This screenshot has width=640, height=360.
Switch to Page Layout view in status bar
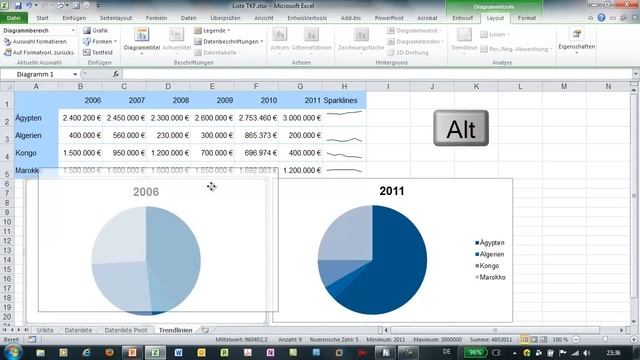pyautogui.click(x=534, y=339)
